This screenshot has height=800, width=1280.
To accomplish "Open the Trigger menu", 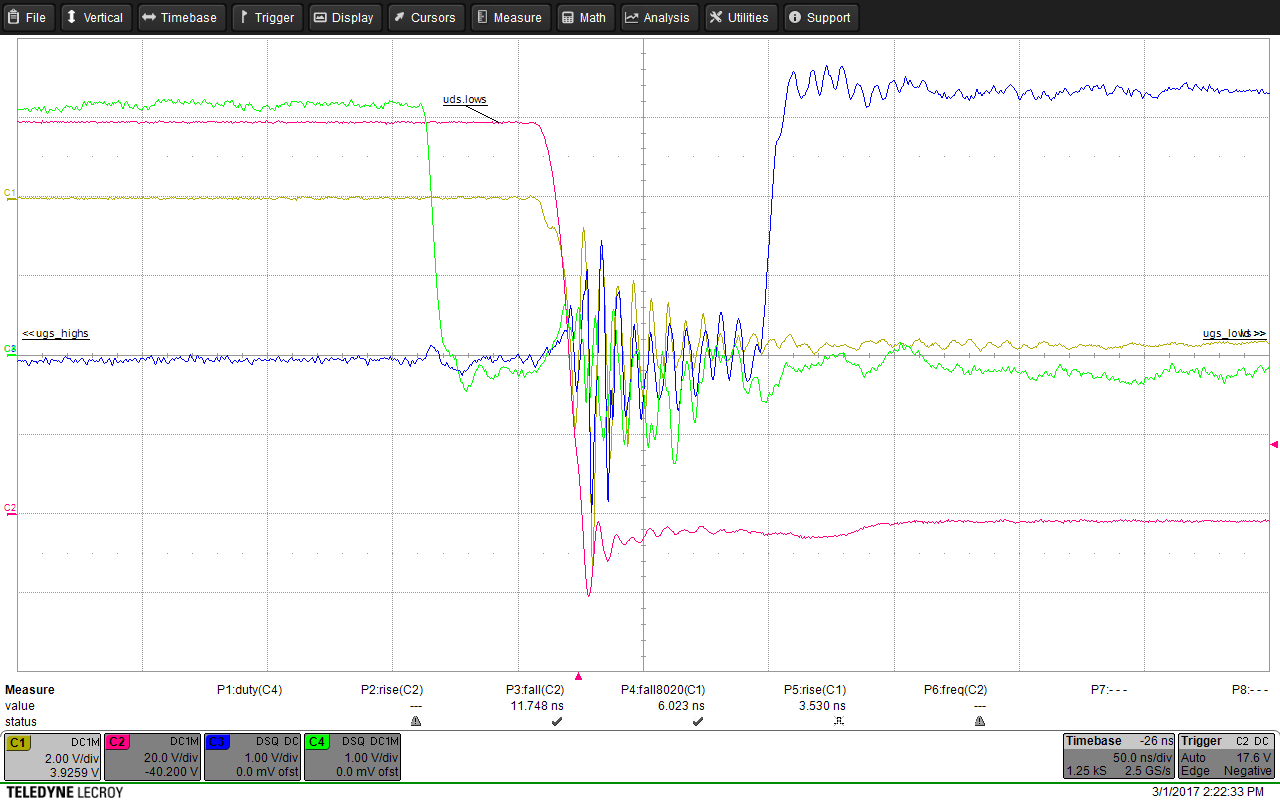I will (267, 17).
